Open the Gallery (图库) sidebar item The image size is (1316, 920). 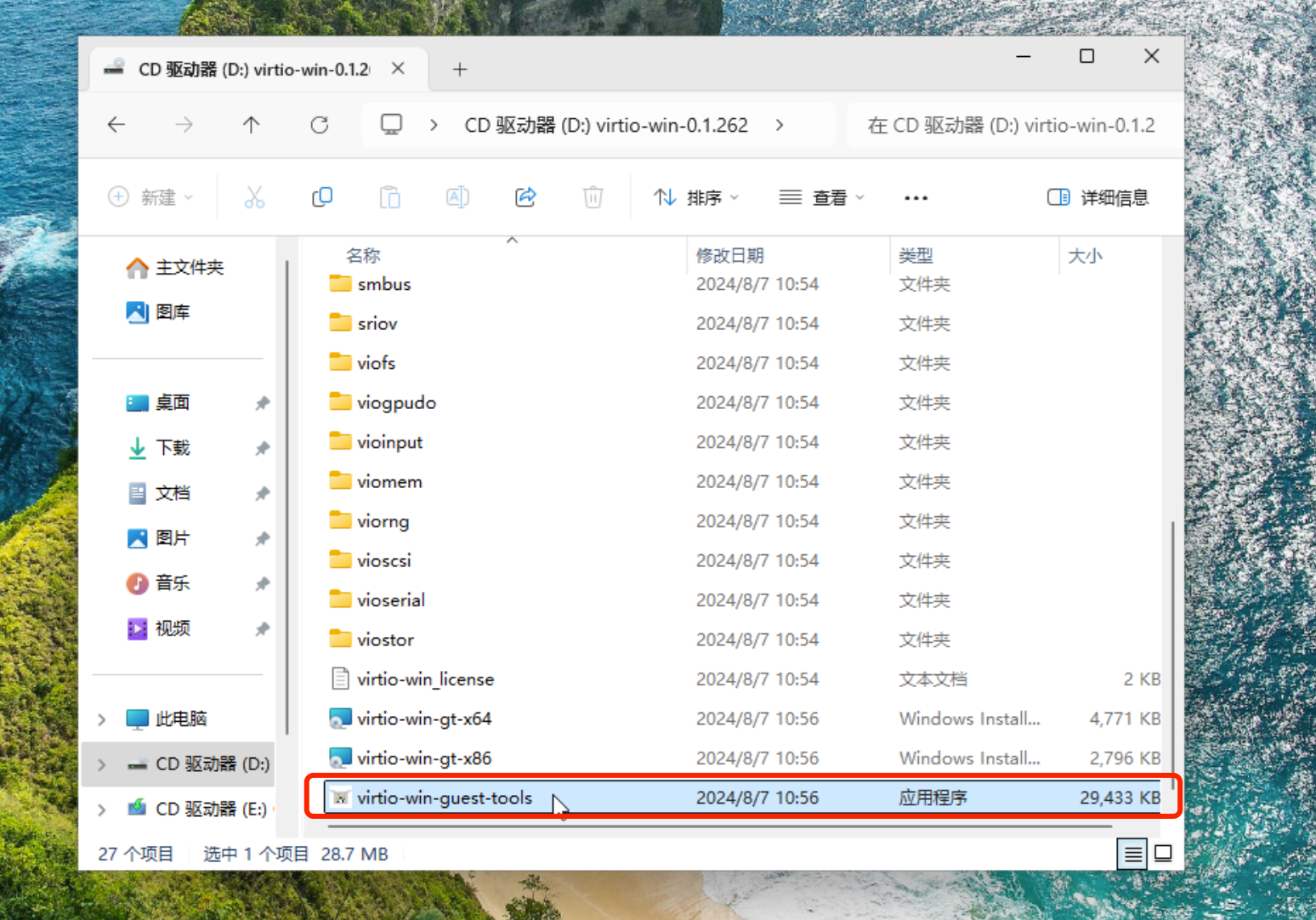(x=158, y=312)
